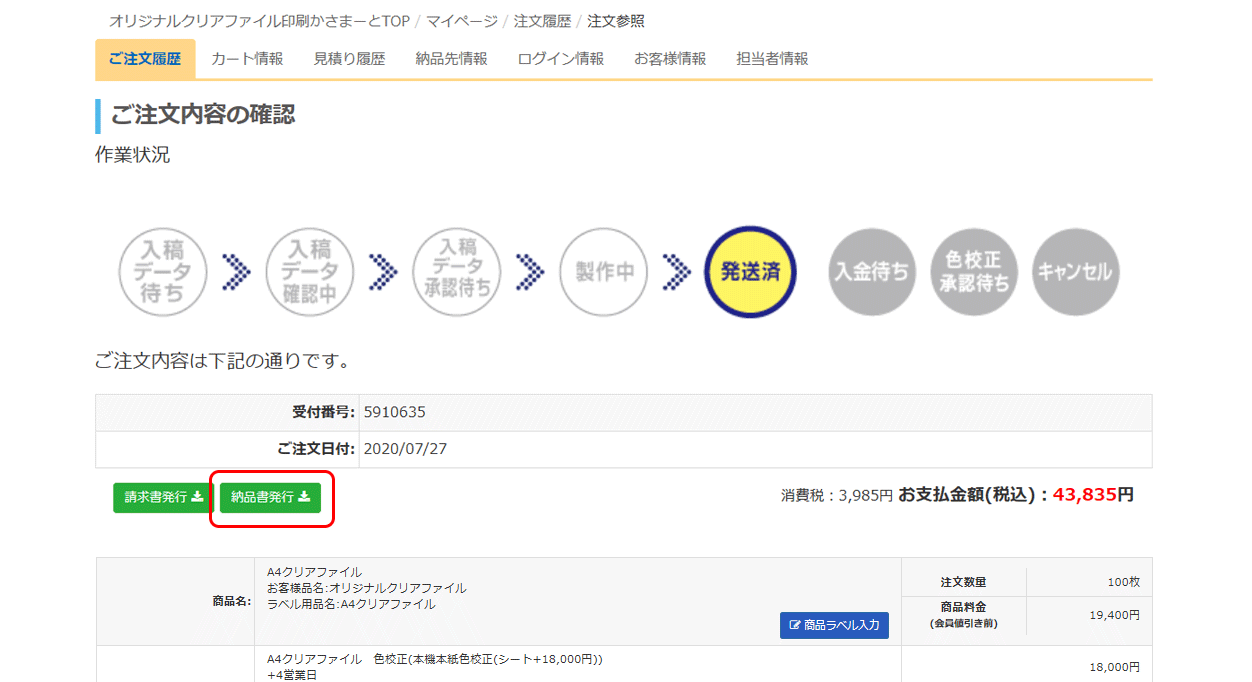
Task: Click the 入金待ち status circle
Action: coord(871,272)
